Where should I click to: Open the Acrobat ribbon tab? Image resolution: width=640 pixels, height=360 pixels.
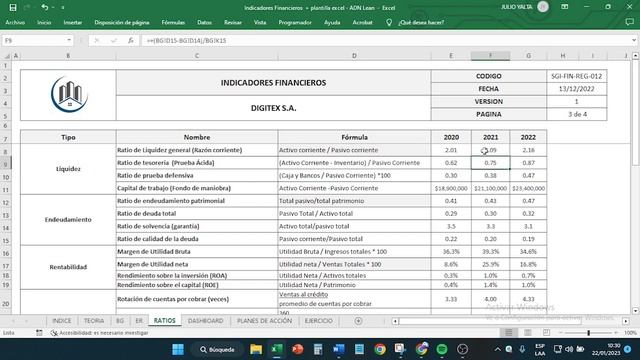click(x=362, y=22)
